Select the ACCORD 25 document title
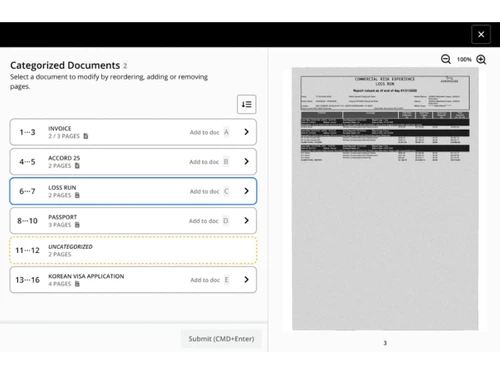 click(x=64, y=158)
